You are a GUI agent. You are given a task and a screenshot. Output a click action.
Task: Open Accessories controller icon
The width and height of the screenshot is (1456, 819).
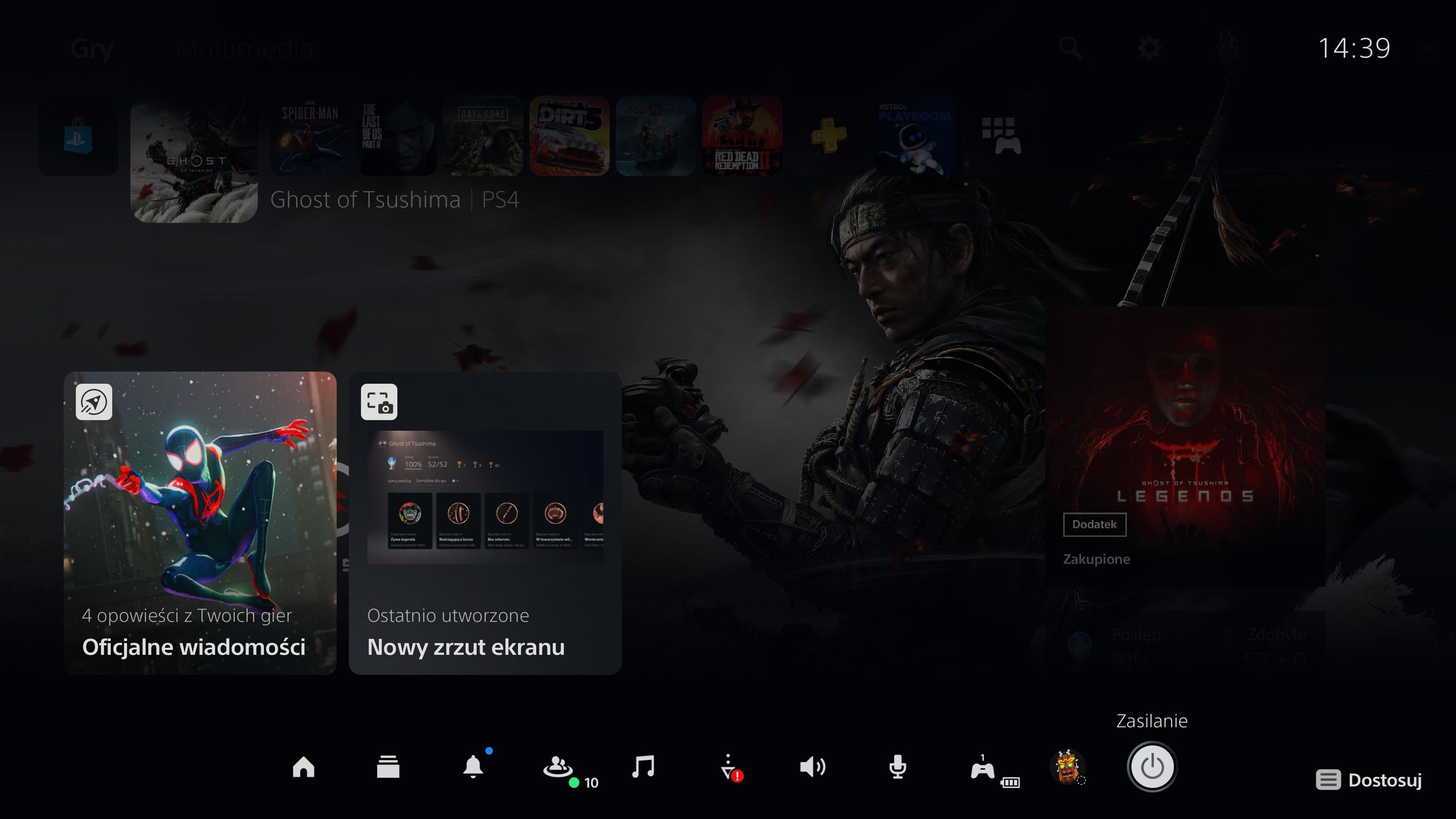click(x=983, y=768)
